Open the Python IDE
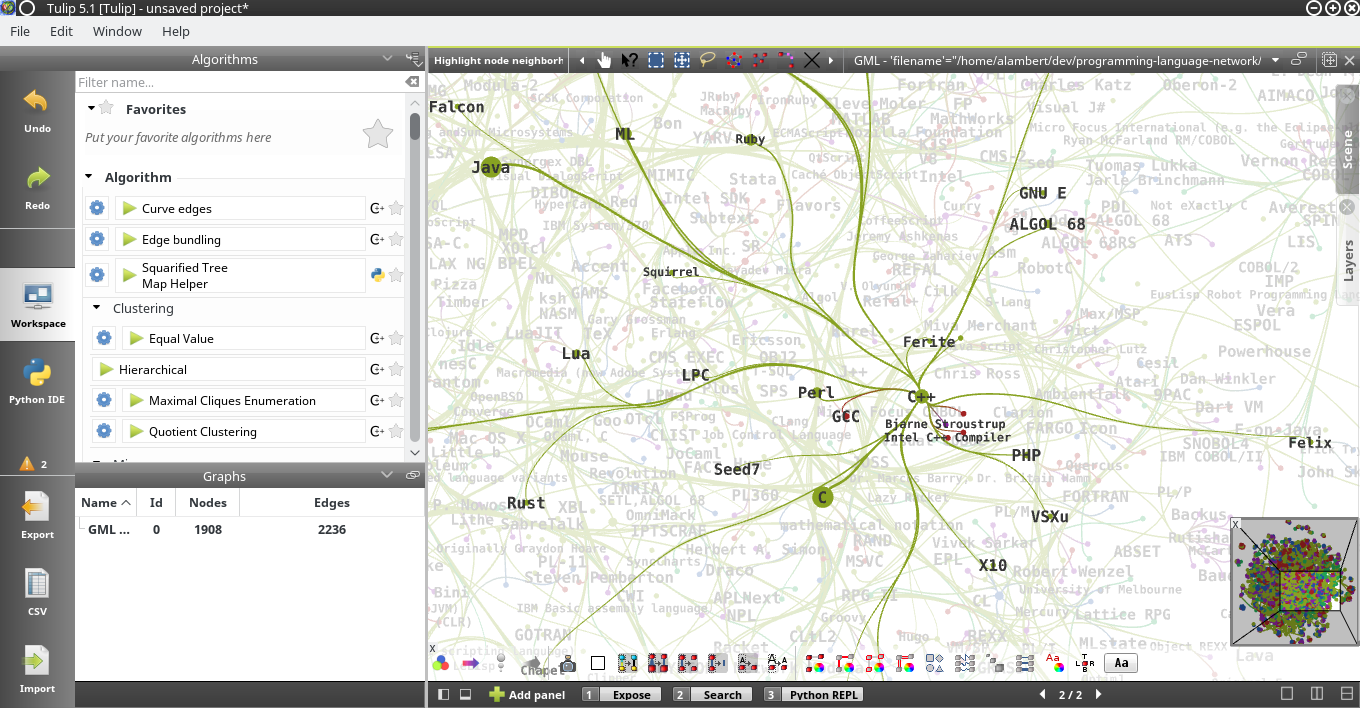The height and width of the screenshot is (708, 1360). 37,382
